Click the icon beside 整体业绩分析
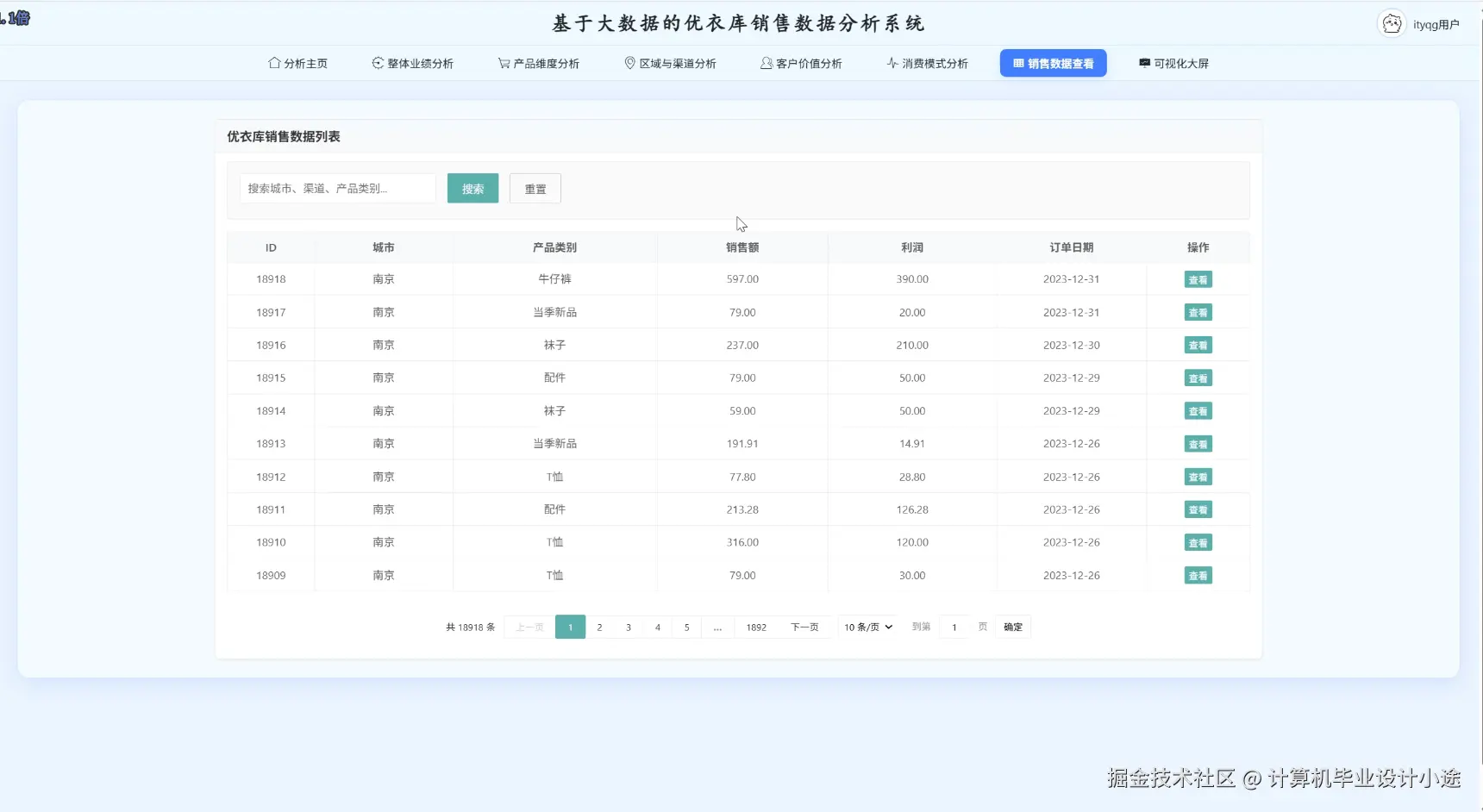The image size is (1483, 812). pos(378,63)
